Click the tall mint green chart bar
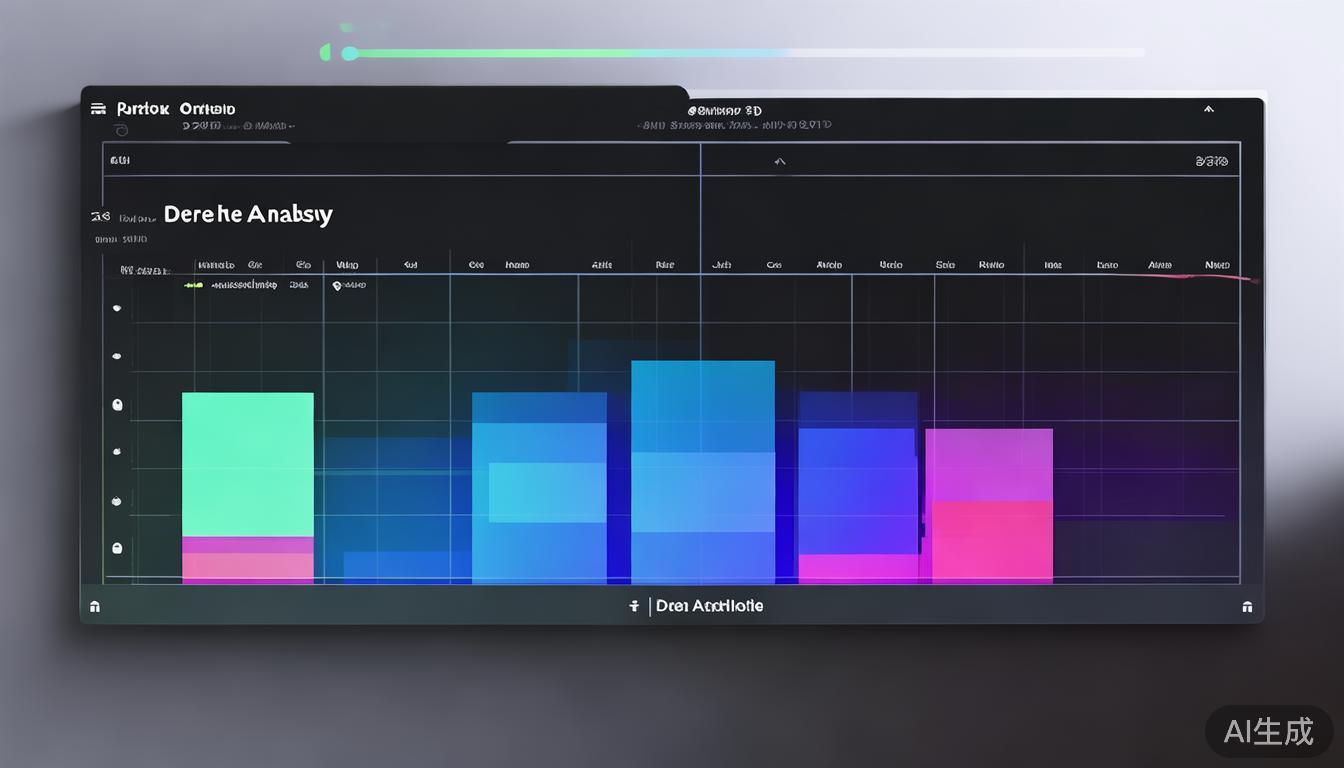 coord(247,464)
